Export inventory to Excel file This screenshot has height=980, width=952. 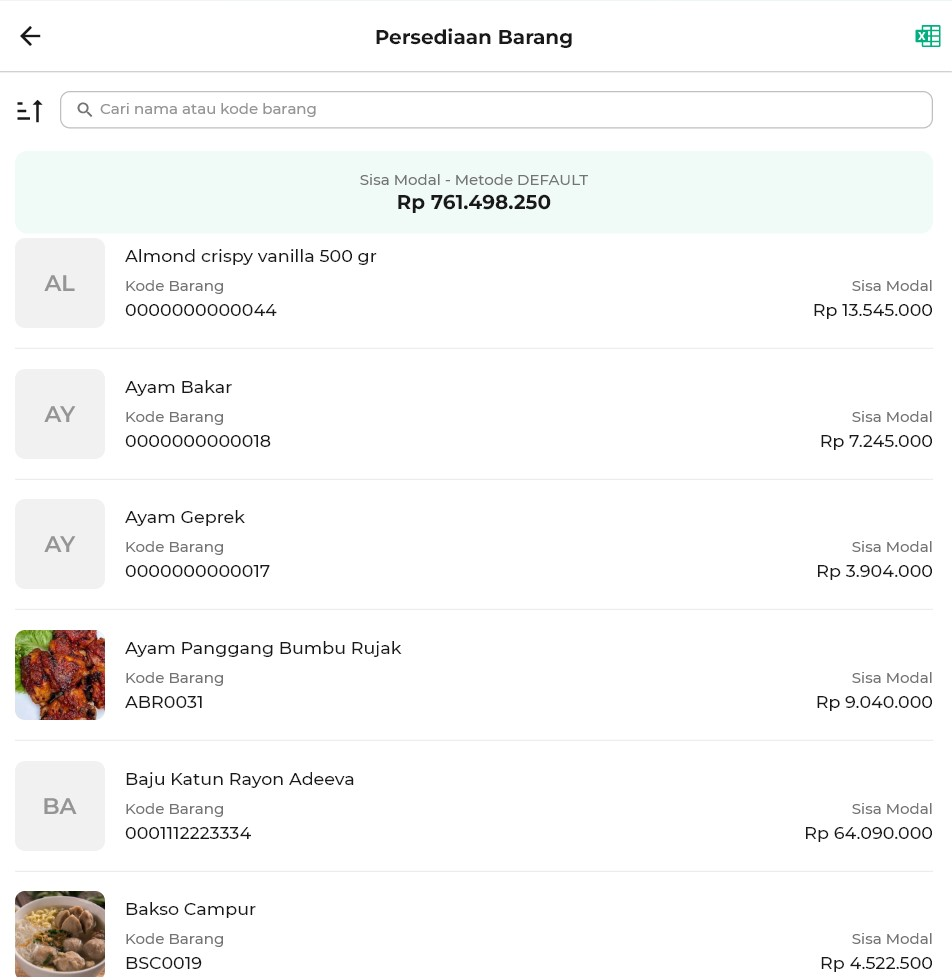(927, 37)
